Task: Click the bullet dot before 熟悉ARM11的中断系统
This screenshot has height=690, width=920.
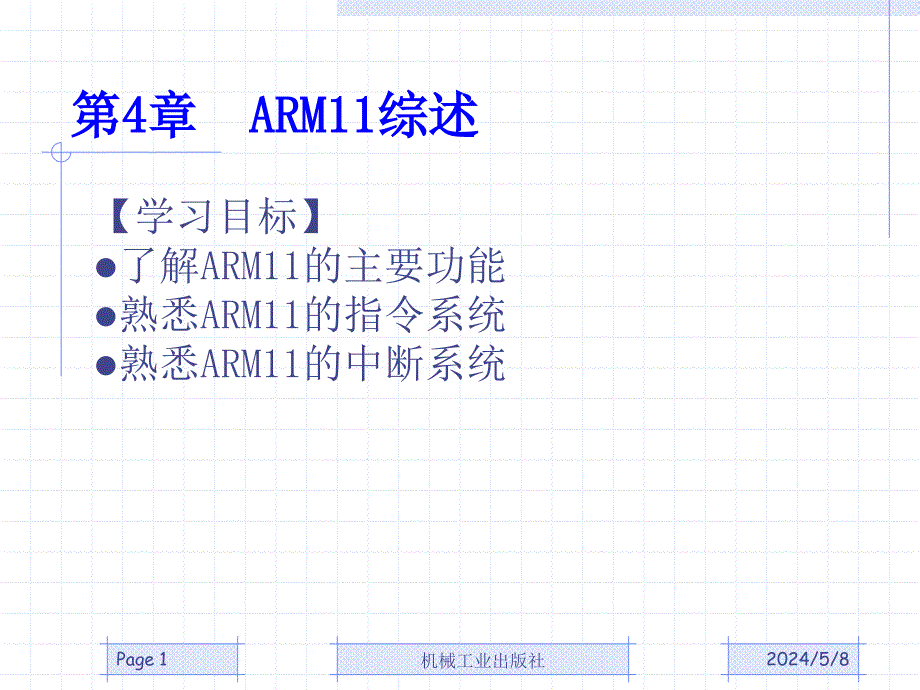Action: [107, 365]
